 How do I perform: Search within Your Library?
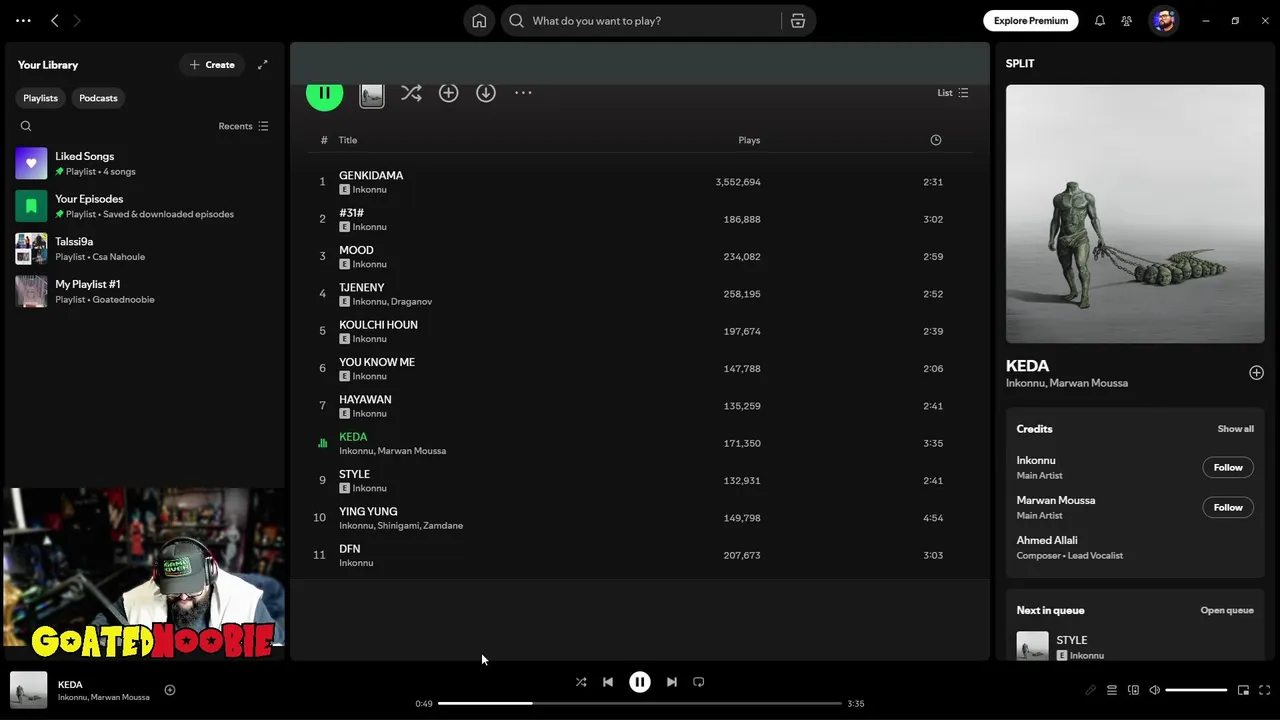coord(26,126)
